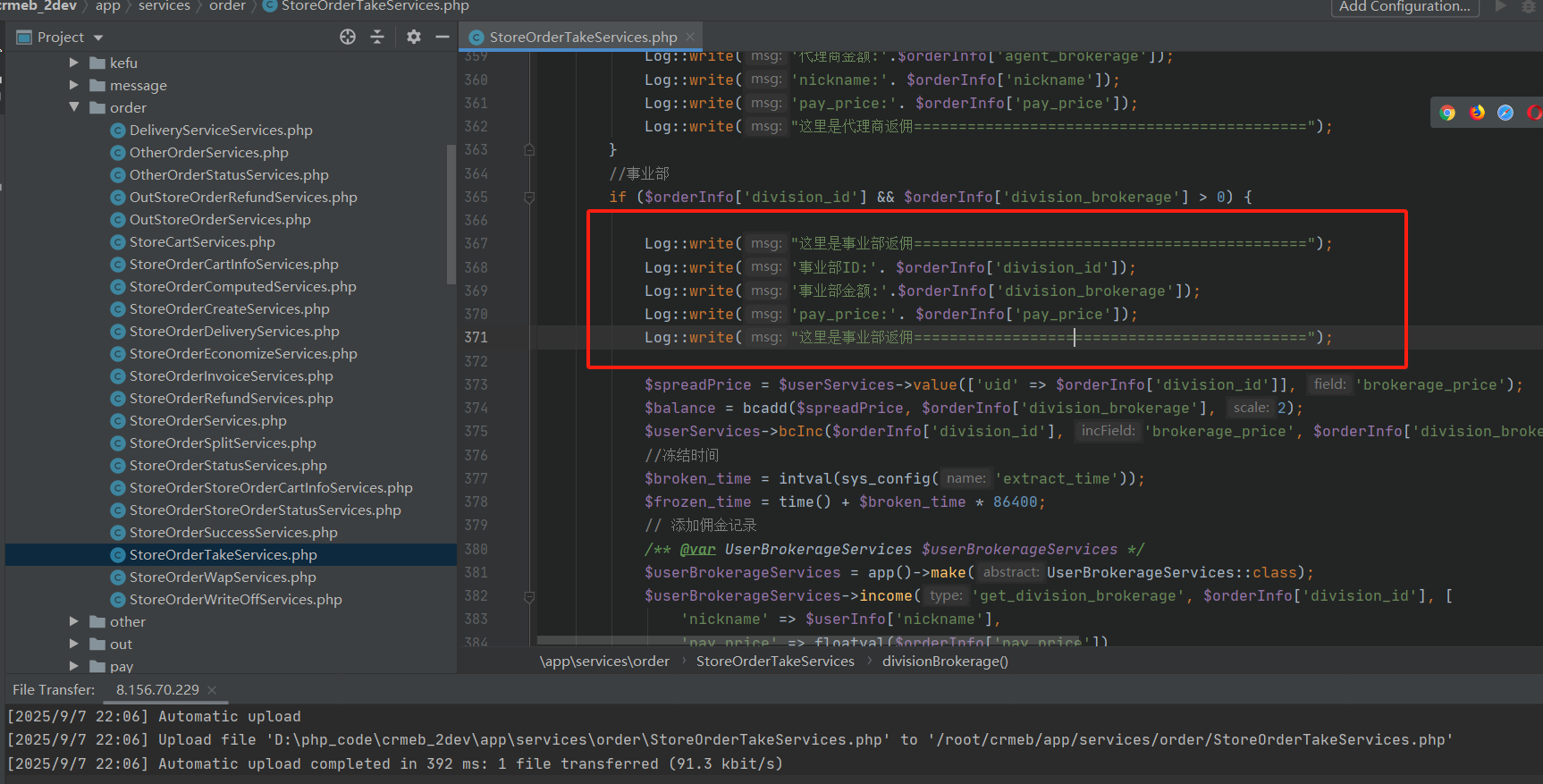Click the Project panel window icon
1543x784 pixels.
pyautogui.click(x=24, y=38)
